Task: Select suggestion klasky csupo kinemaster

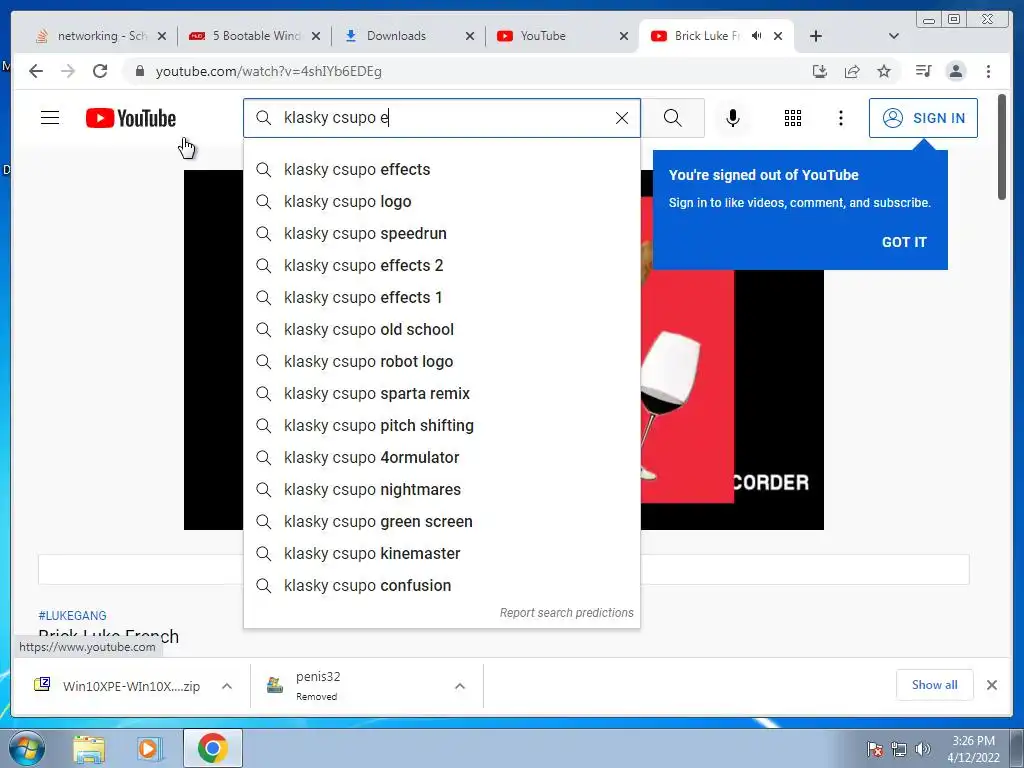Action: (x=441, y=554)
